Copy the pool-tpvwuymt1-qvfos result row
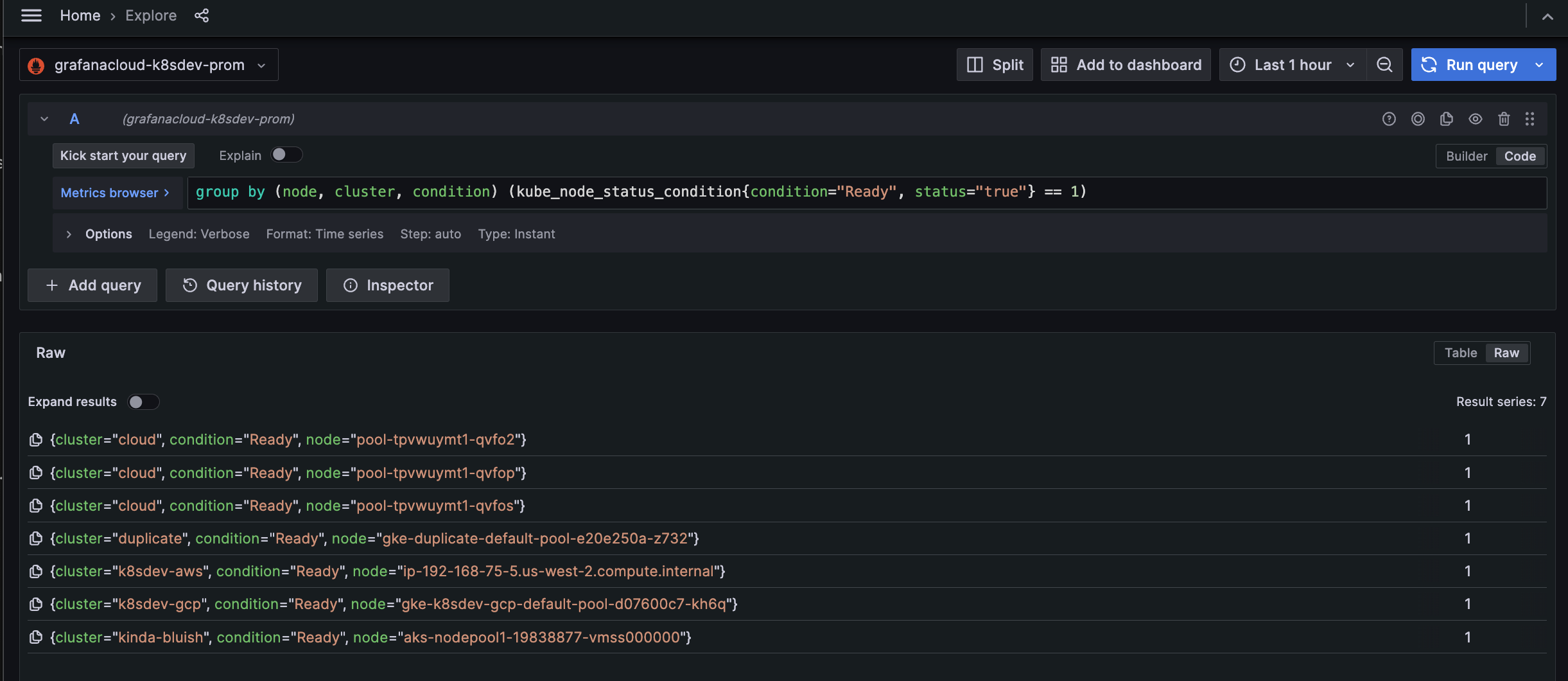Screen dimensions: 1568x681 (36, 506)
